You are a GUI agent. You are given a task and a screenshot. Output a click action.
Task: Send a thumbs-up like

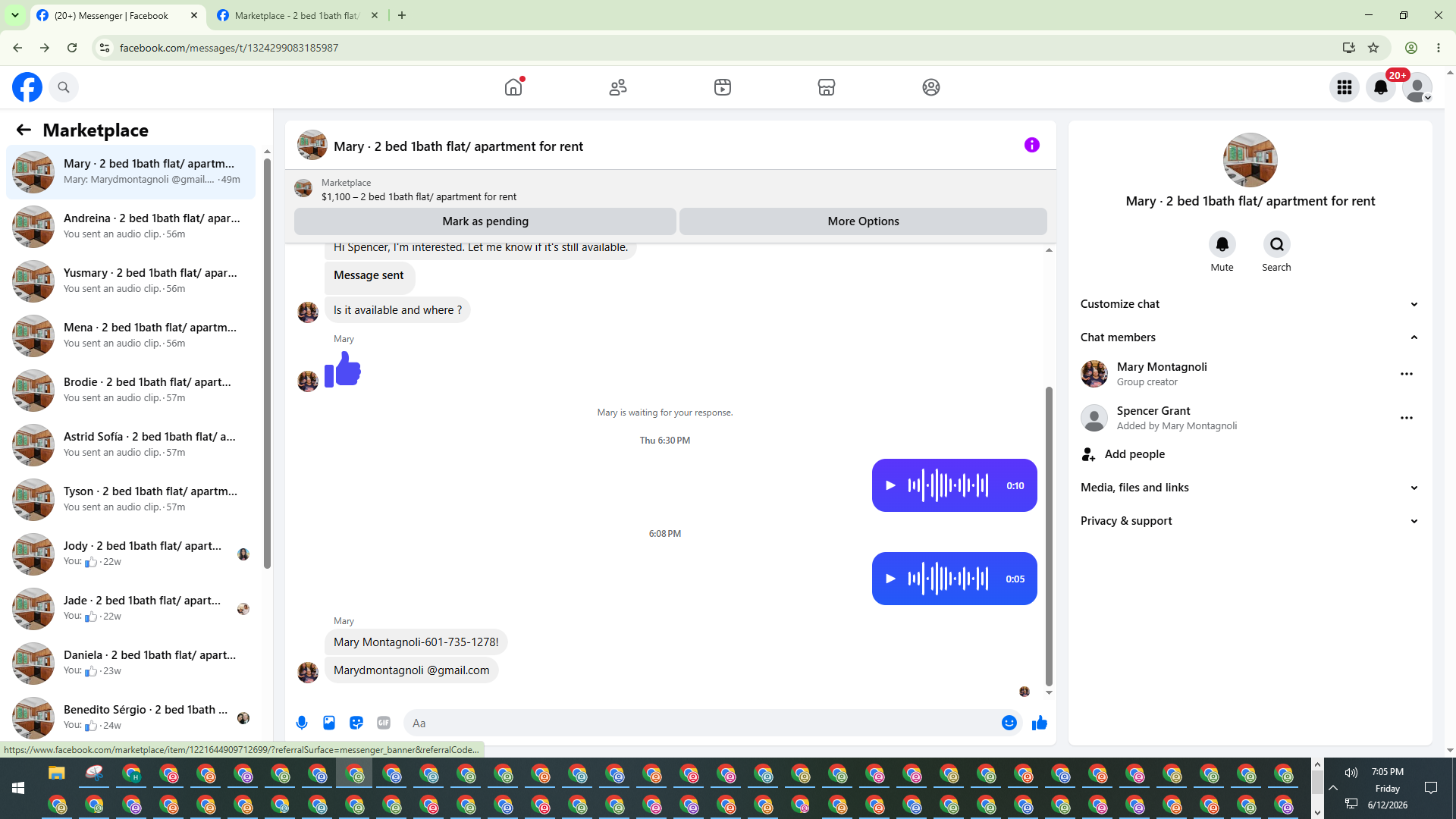(x=1040, y=723)
